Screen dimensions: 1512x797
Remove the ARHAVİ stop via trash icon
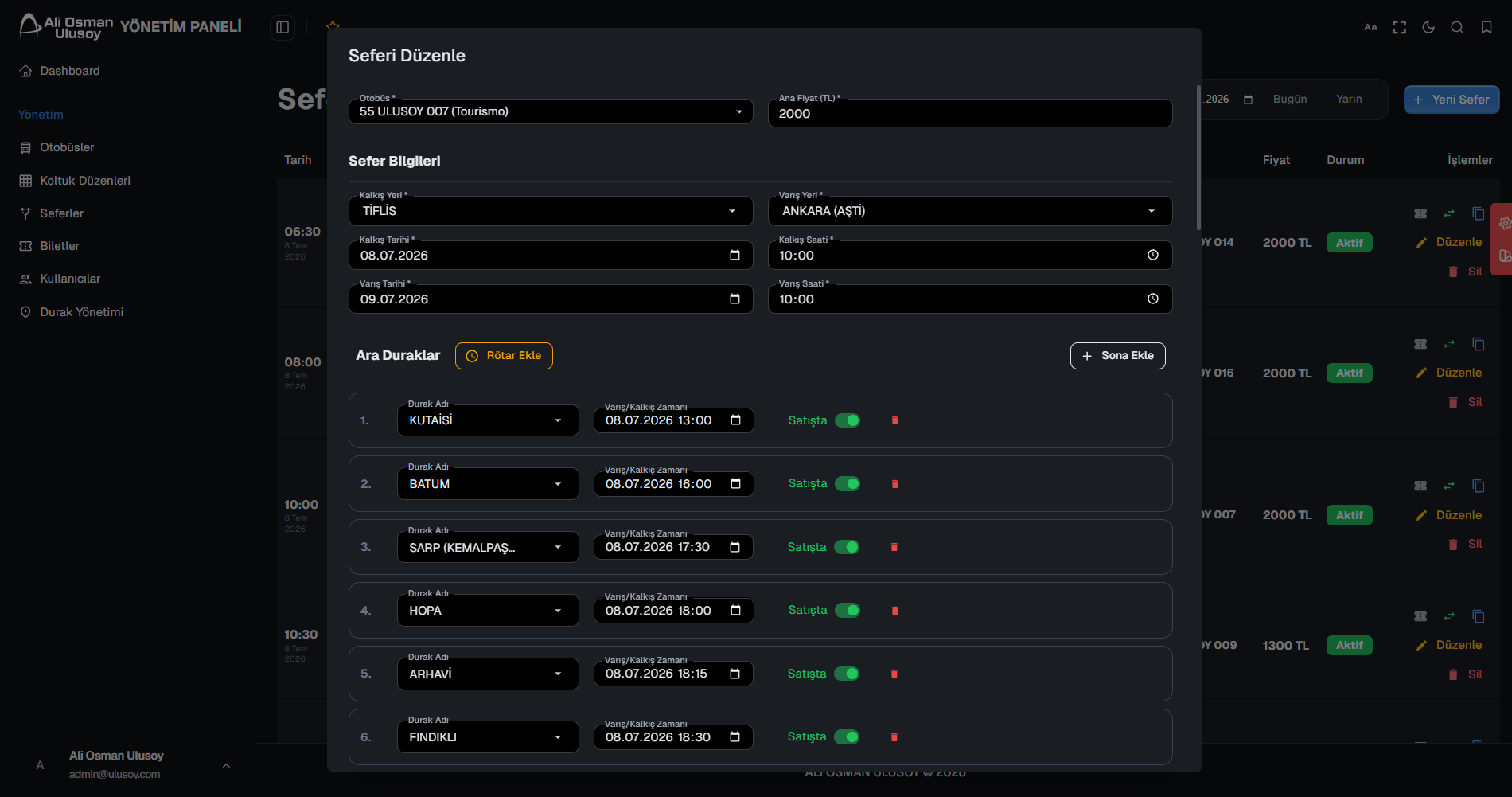point(894,674)
